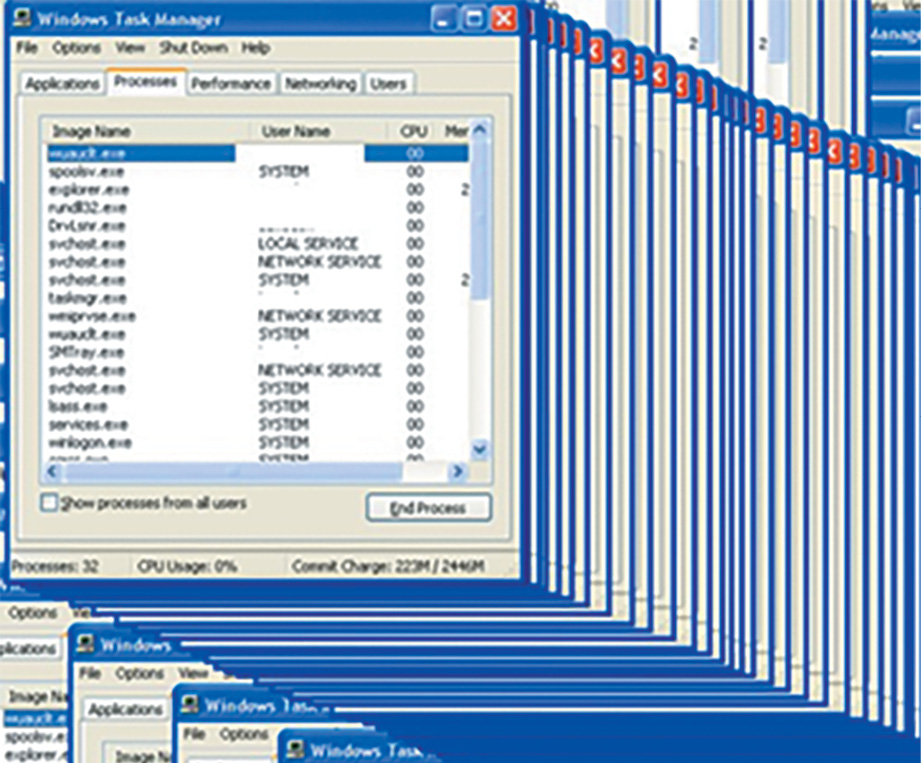Enable Show processes from all users

[x=49, y=503]
